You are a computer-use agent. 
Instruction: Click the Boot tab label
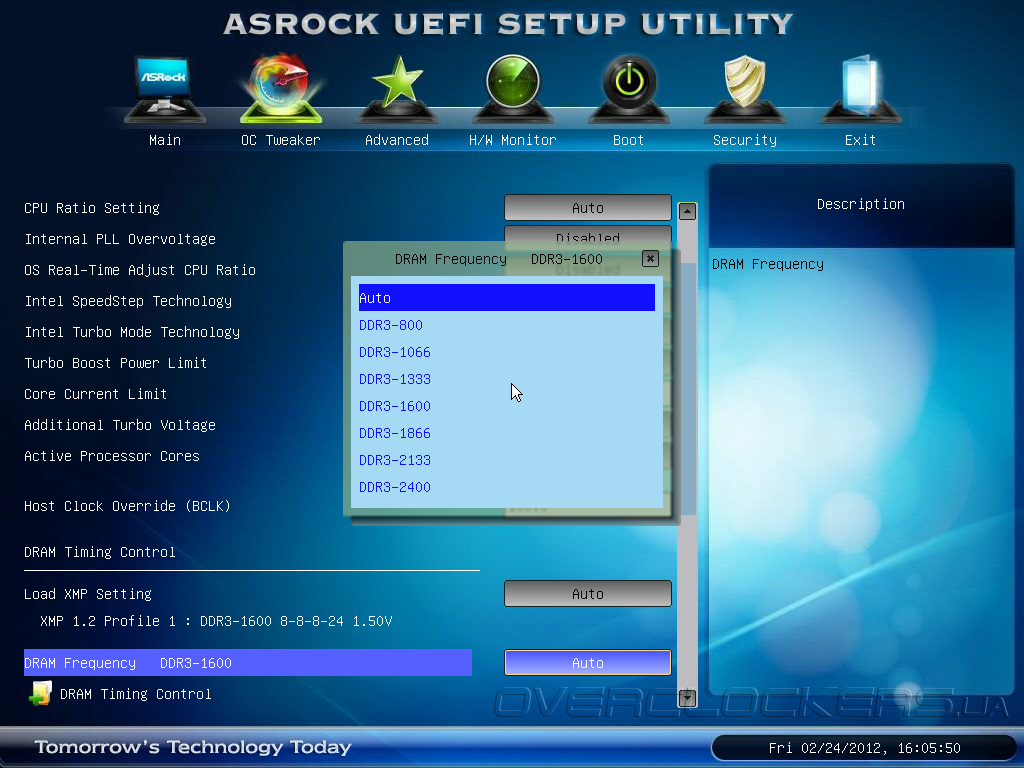(x=628, y=140)
